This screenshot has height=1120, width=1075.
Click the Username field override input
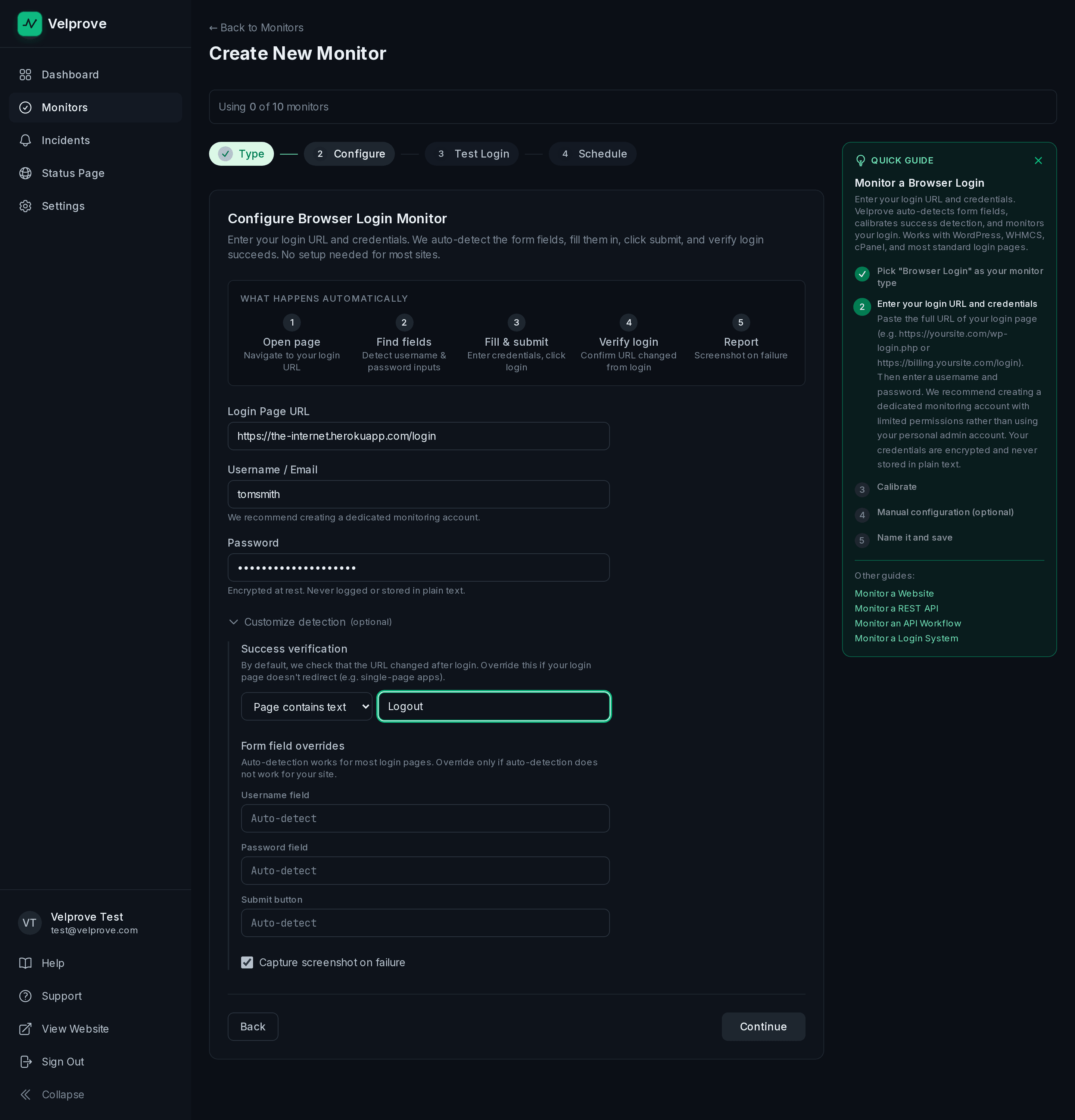(x=426, y=818)
